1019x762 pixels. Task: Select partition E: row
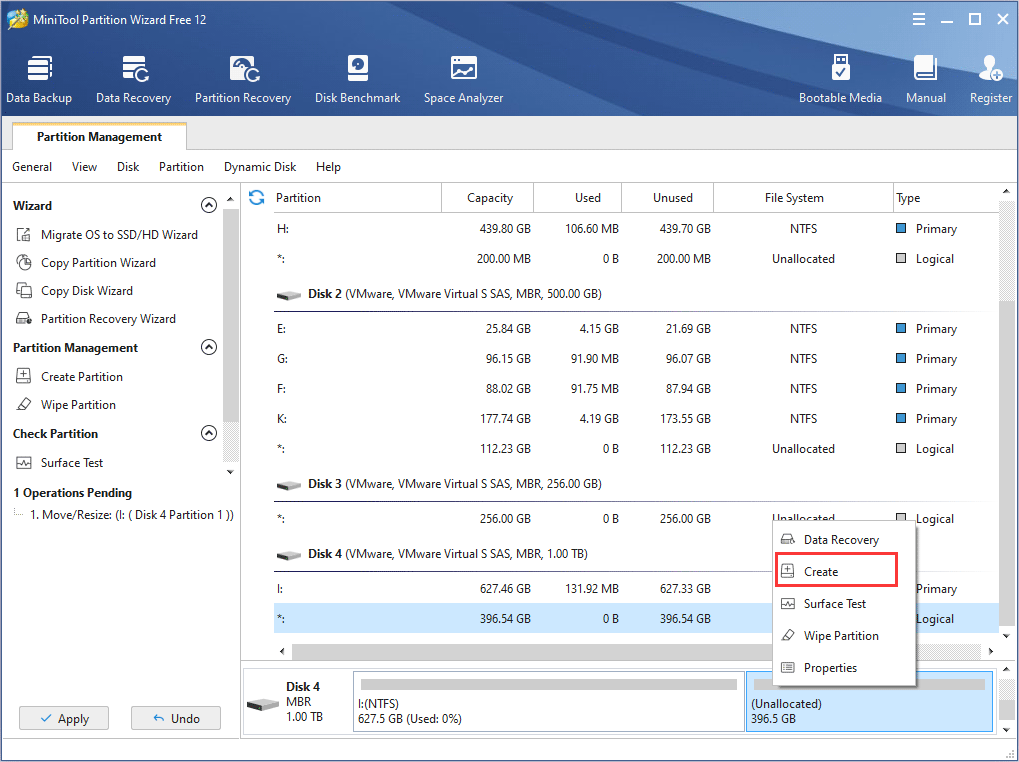coord(636,329)
